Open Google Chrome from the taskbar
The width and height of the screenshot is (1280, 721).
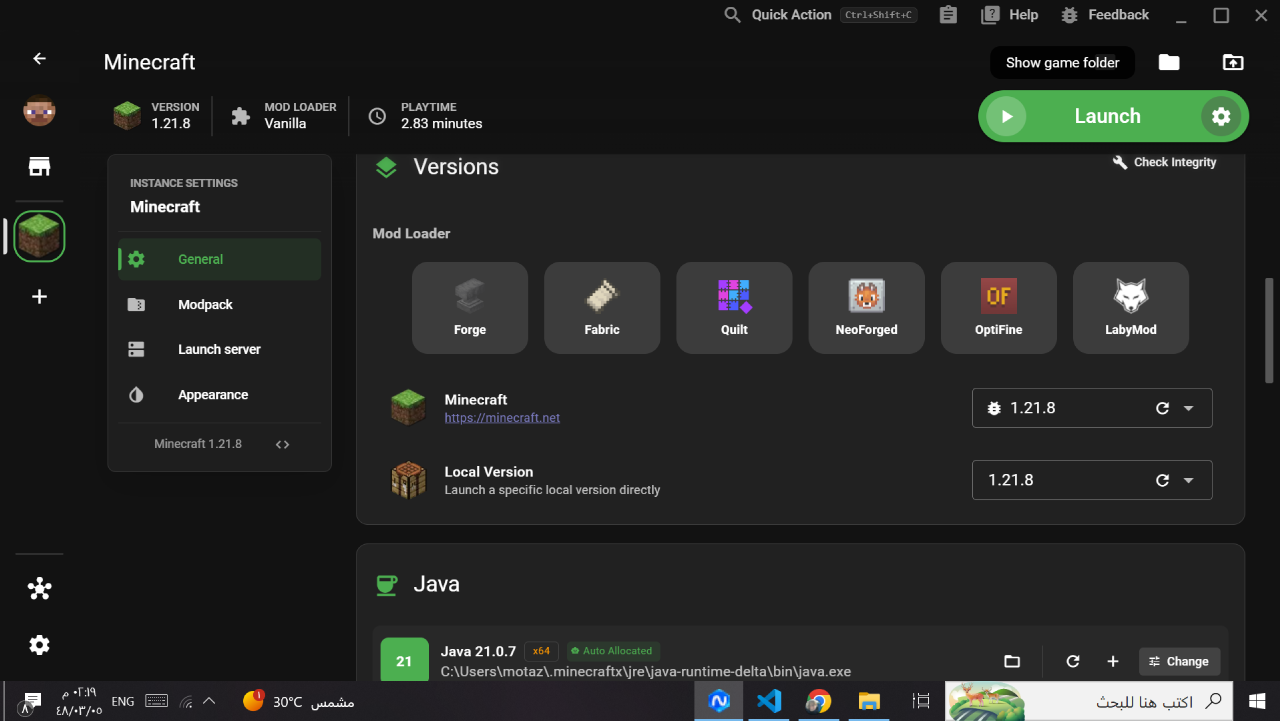tap(819, 701)
